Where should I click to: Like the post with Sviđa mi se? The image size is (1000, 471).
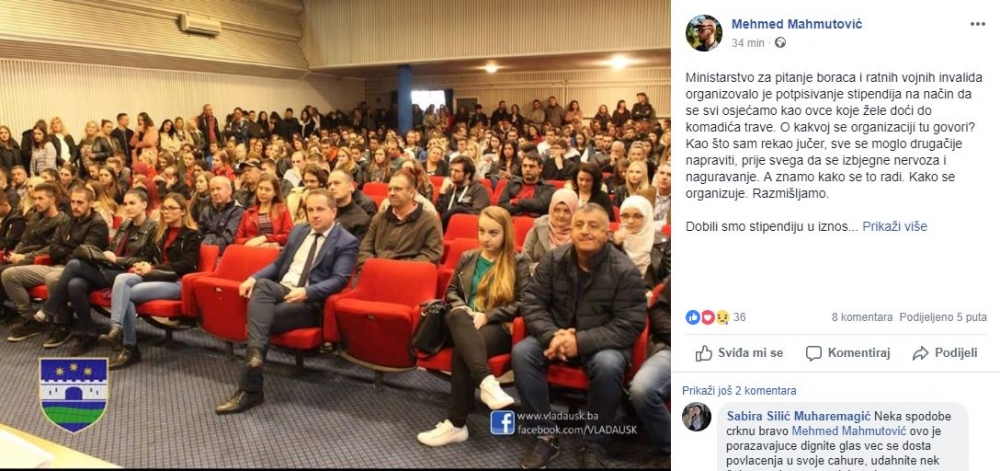pyautogui.click(x=739, y=352)
